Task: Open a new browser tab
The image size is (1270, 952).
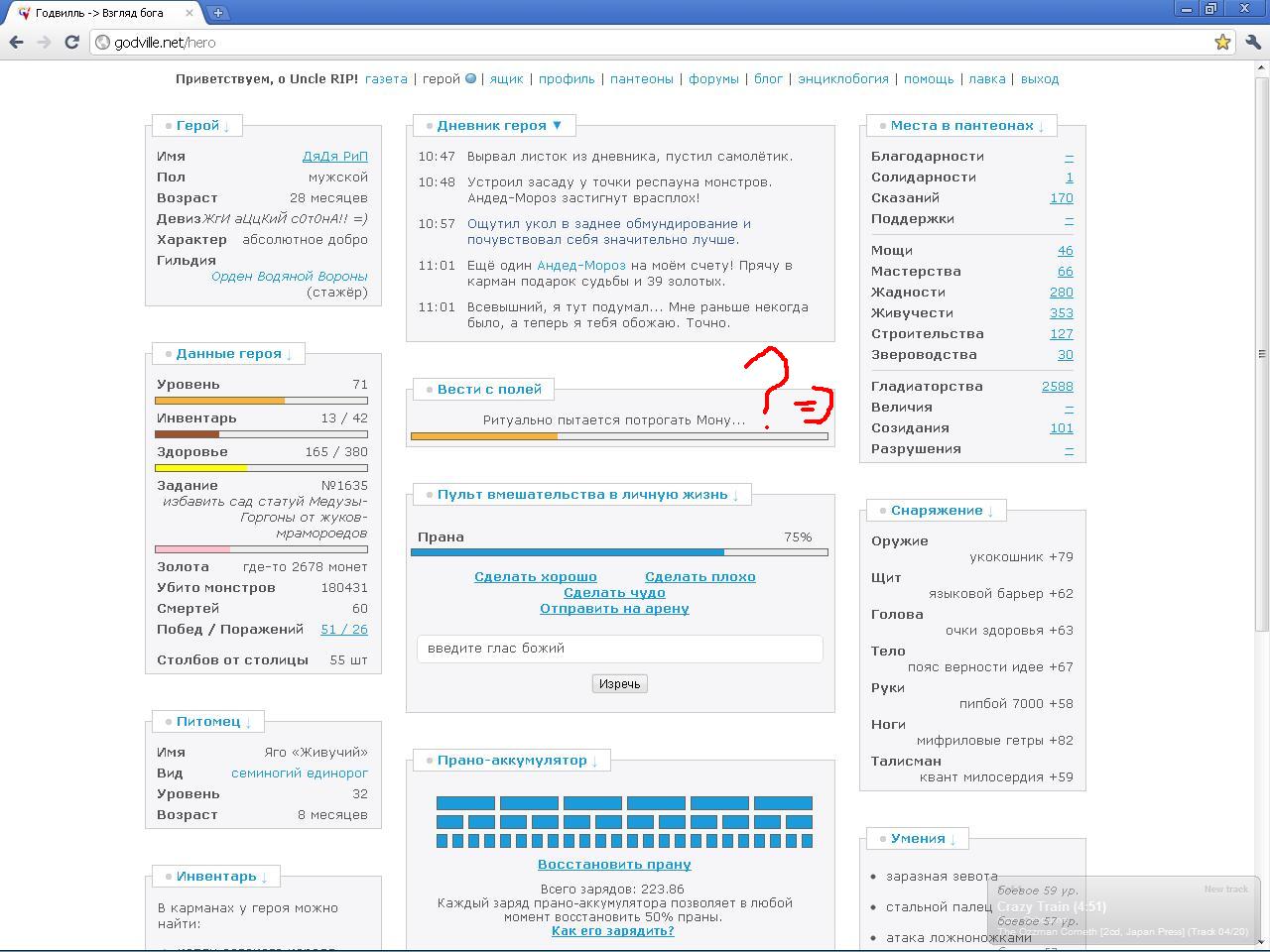Action: pos(217,13)
